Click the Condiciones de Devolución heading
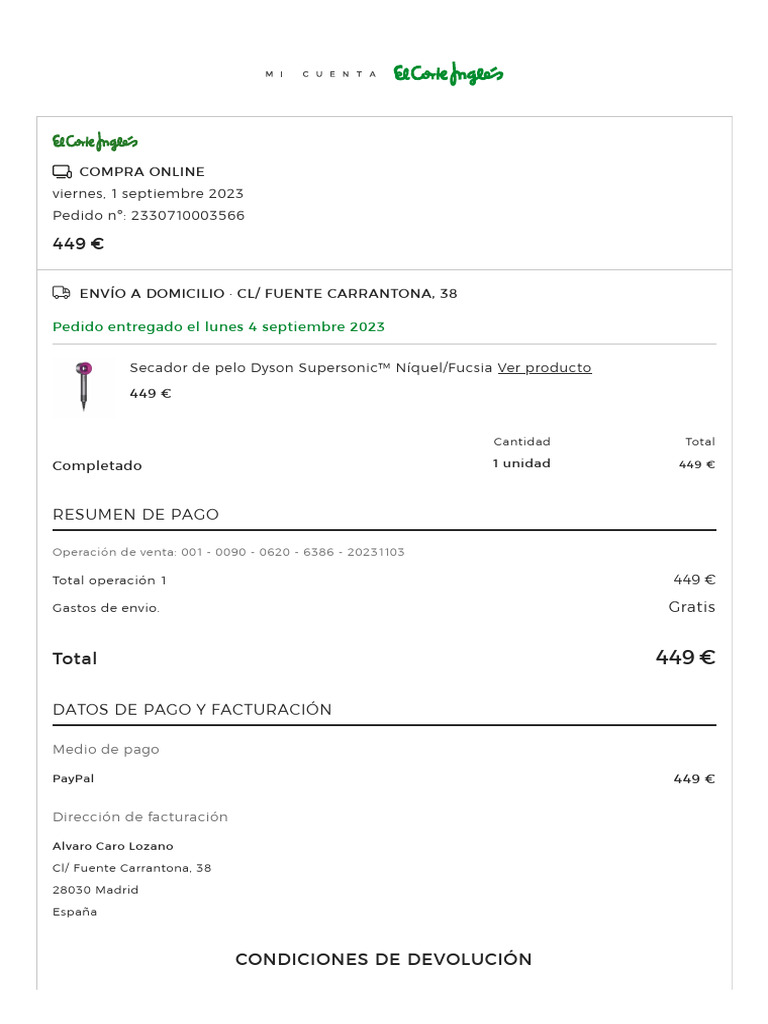The width and height of the screenshot is (768, 1024). click(384, 959)
